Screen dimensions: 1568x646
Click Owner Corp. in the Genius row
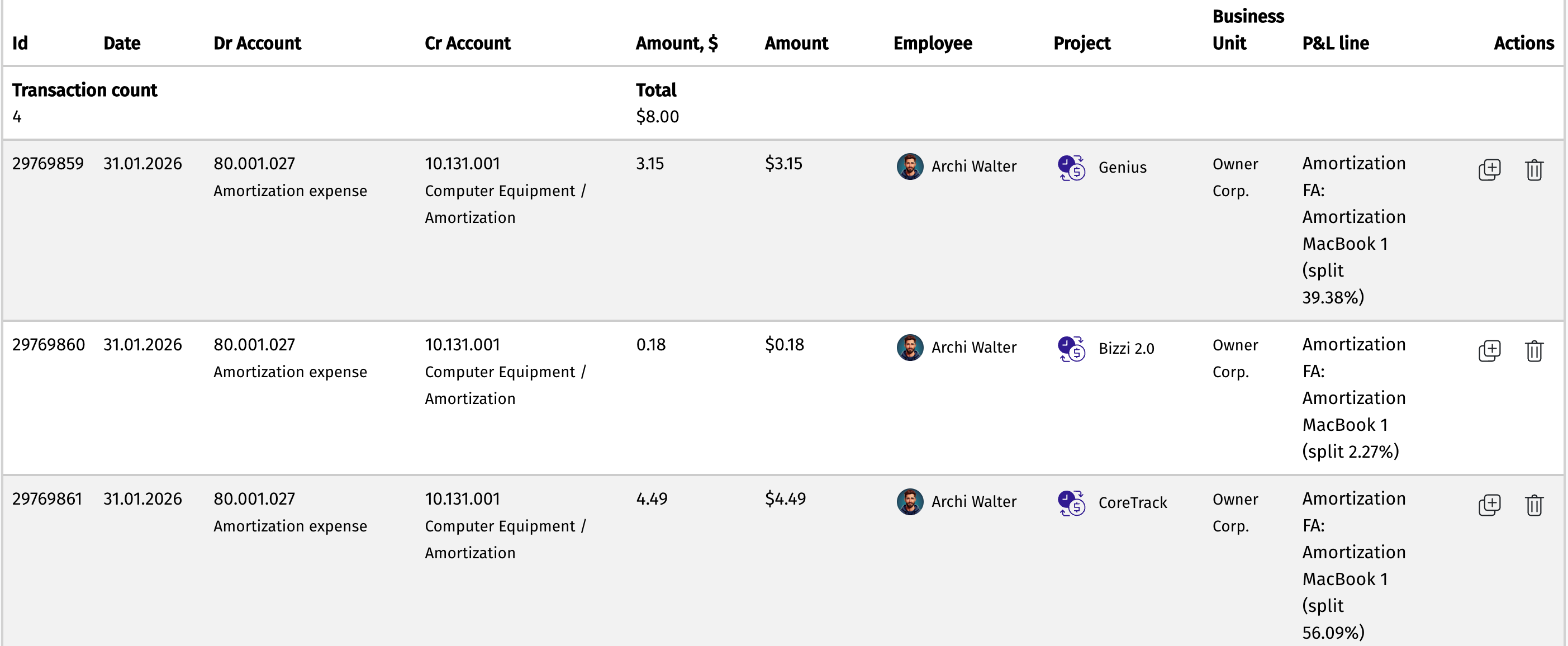point(1235,177)
